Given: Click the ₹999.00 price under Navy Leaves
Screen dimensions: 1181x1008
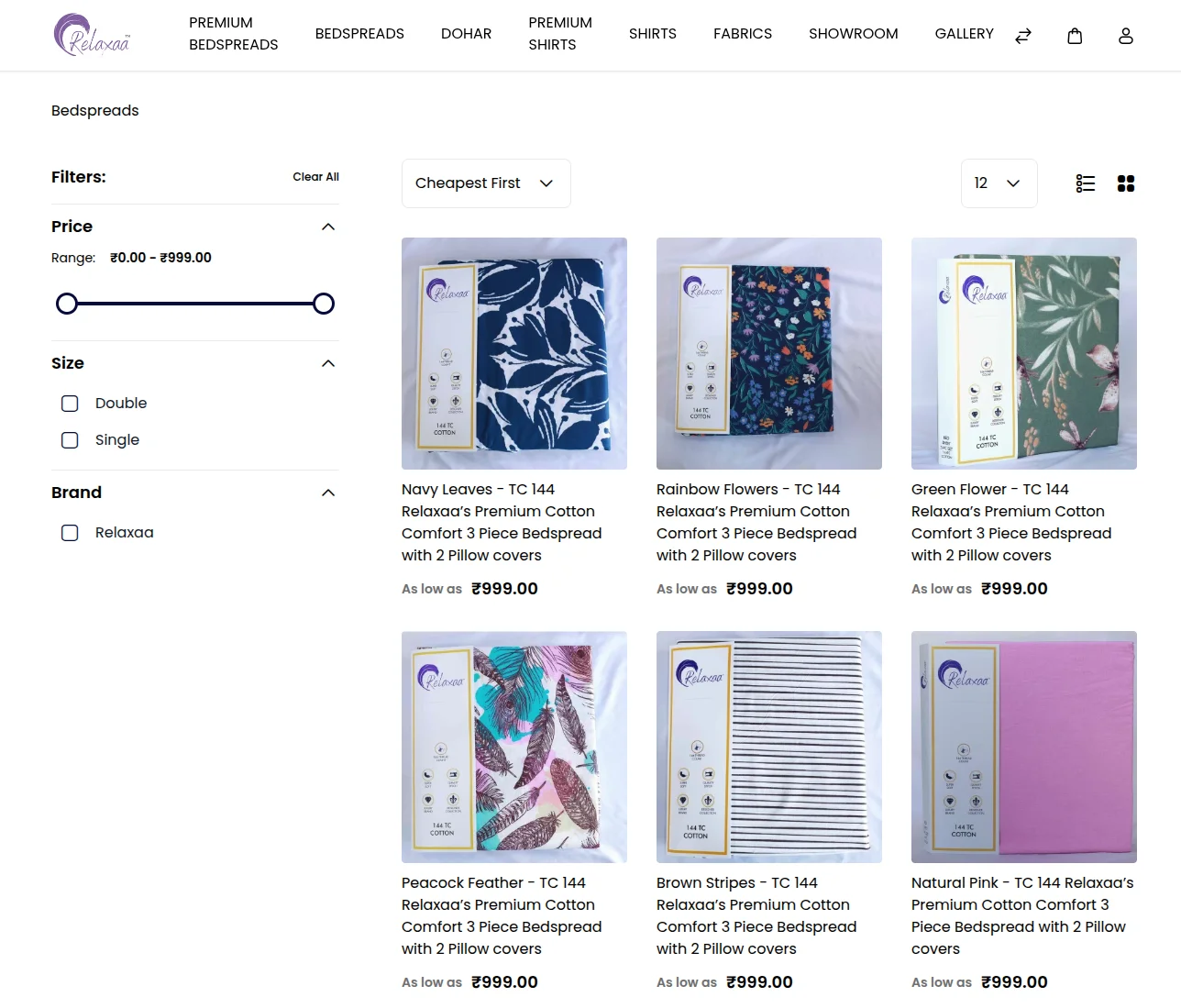Looking at the screenshot, I should pos(504,589).
